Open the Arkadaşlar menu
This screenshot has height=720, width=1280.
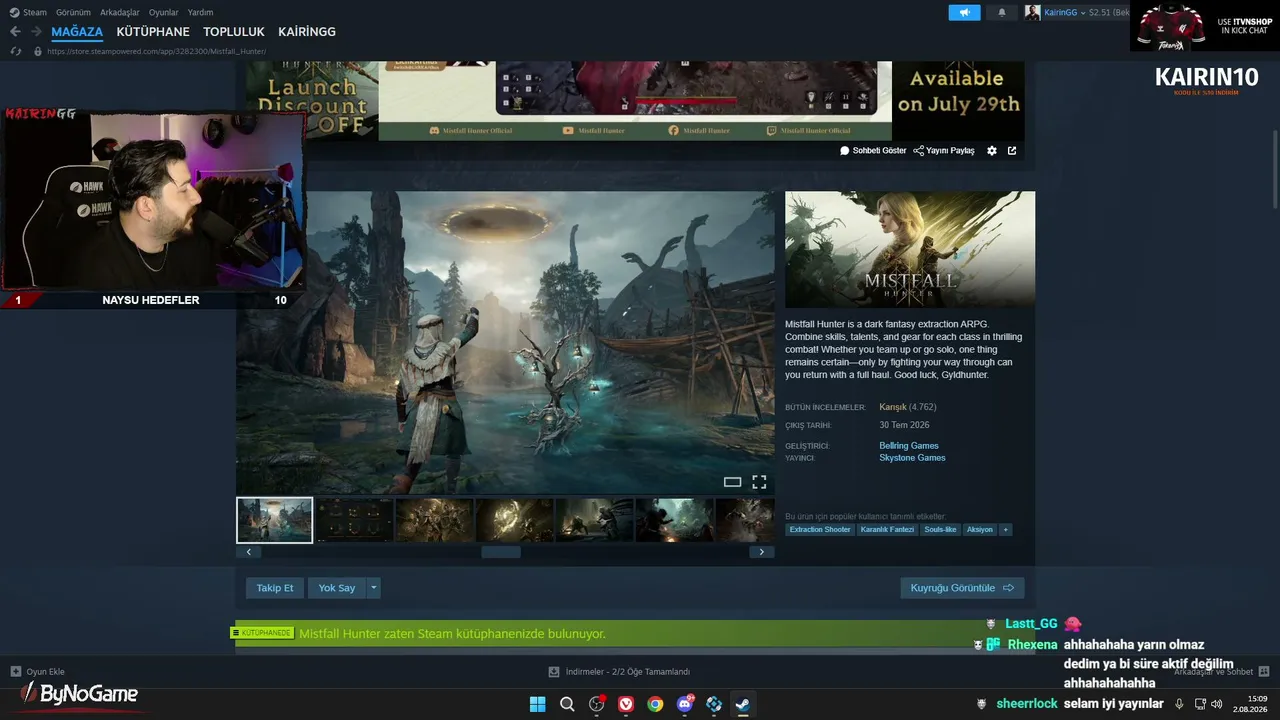tap(120, 12)
